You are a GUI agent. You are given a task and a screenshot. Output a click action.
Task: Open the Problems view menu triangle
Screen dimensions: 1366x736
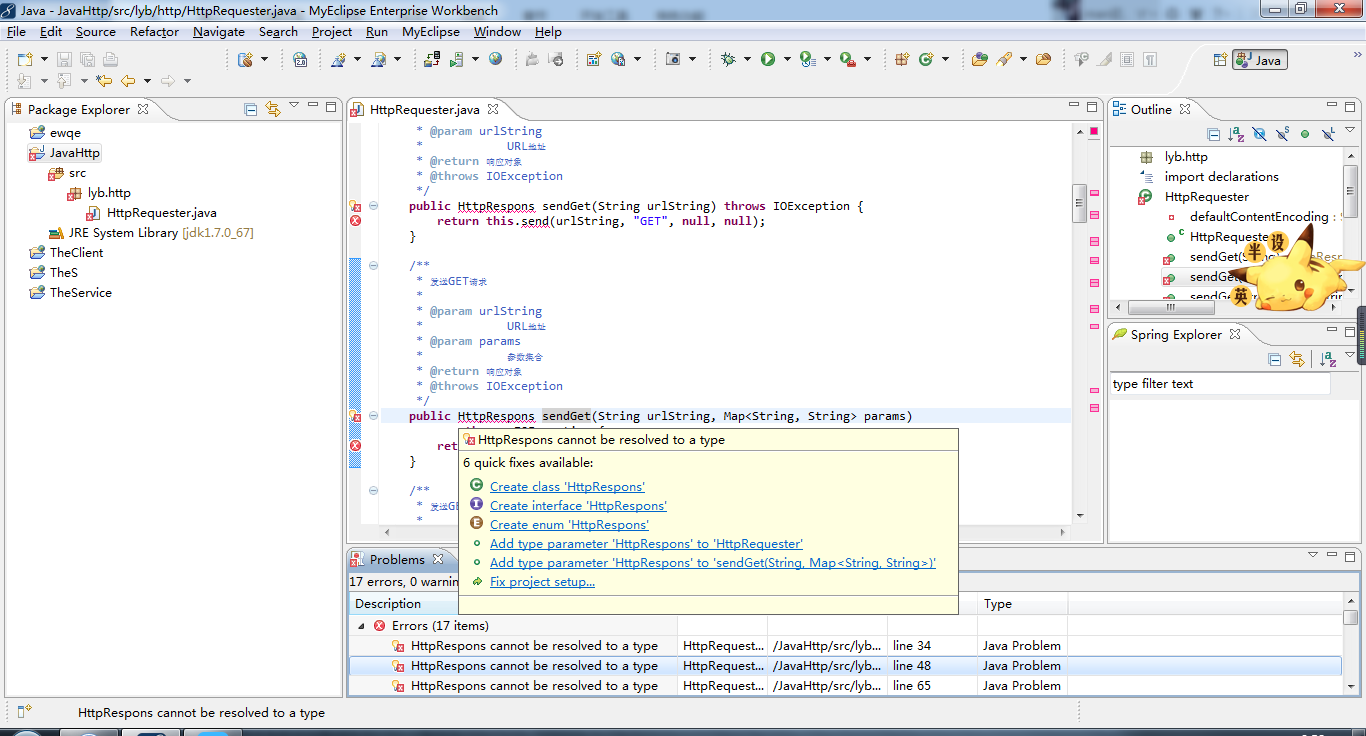[1313, 554]
